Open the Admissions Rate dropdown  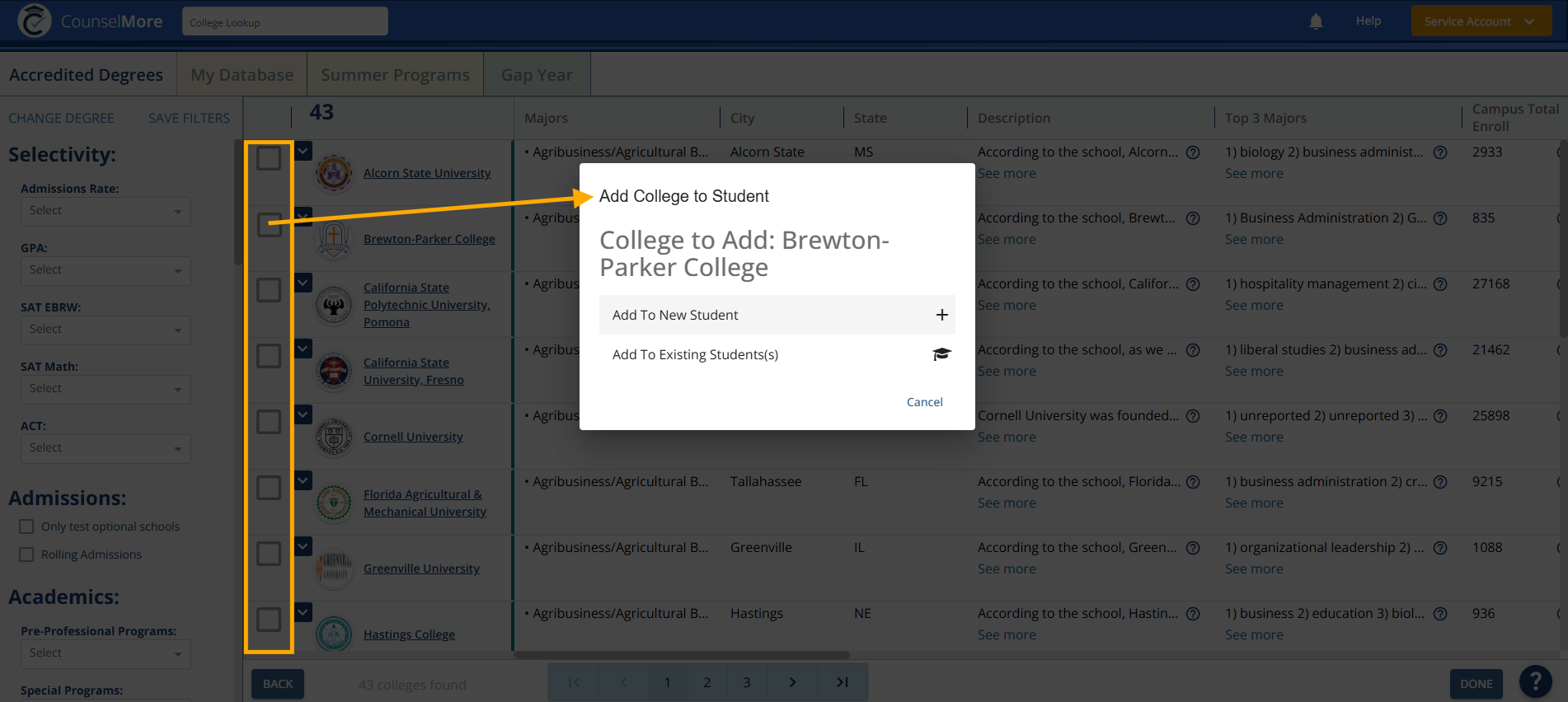pyautogui.click(x=106, y=212)
